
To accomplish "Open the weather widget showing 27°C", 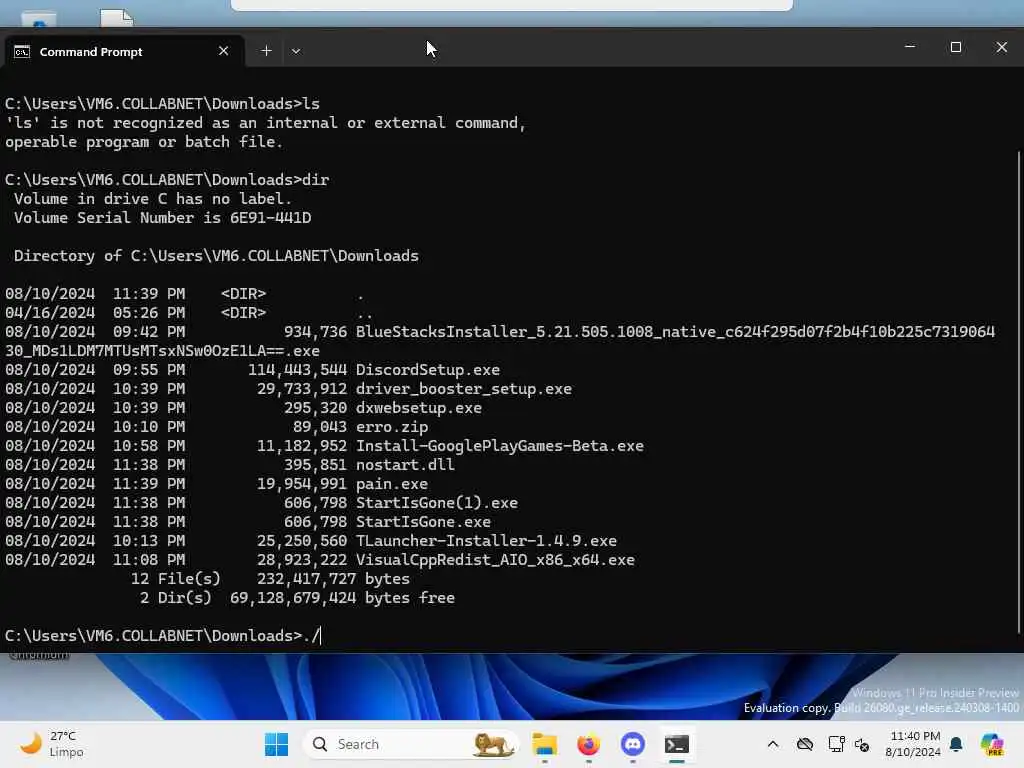I will click(x=52, y=744).
